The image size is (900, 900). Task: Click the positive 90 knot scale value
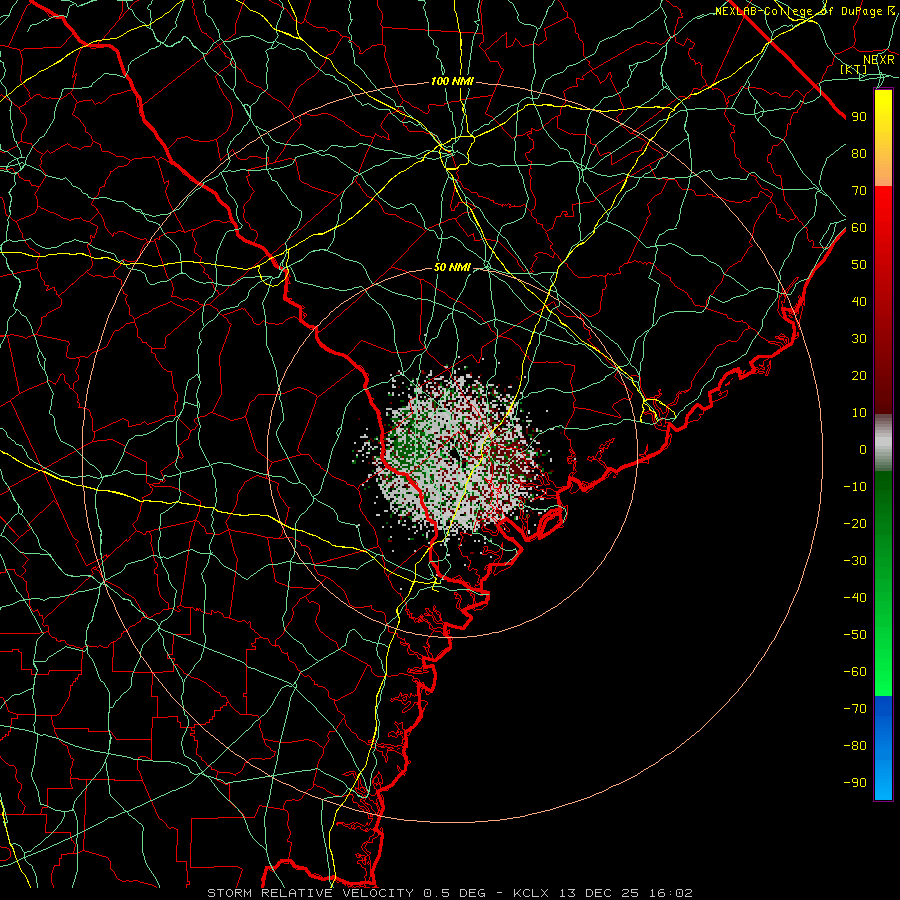tap(859, 117)
